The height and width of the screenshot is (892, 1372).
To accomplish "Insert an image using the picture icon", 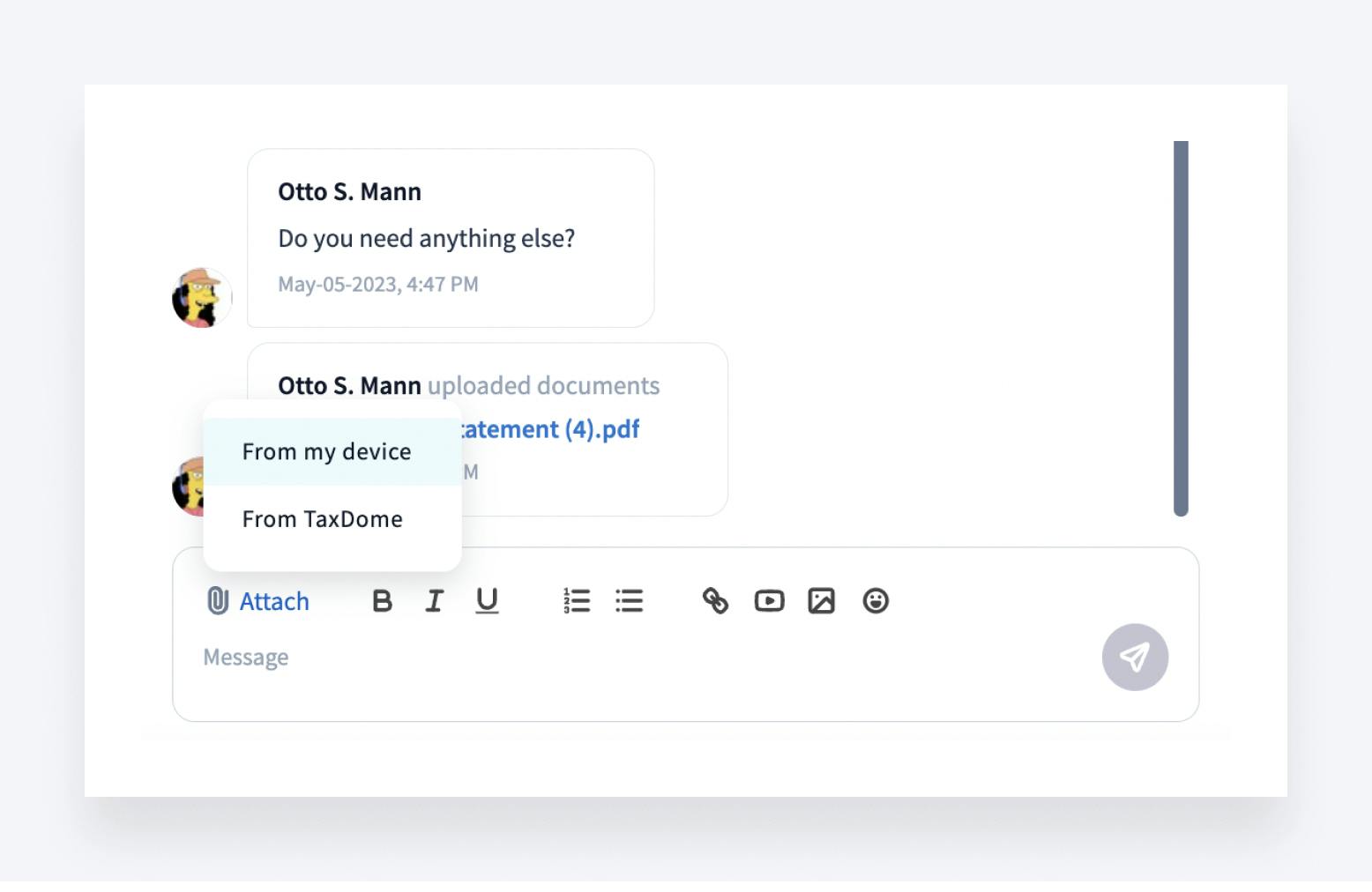I will (x=821, y=601).
